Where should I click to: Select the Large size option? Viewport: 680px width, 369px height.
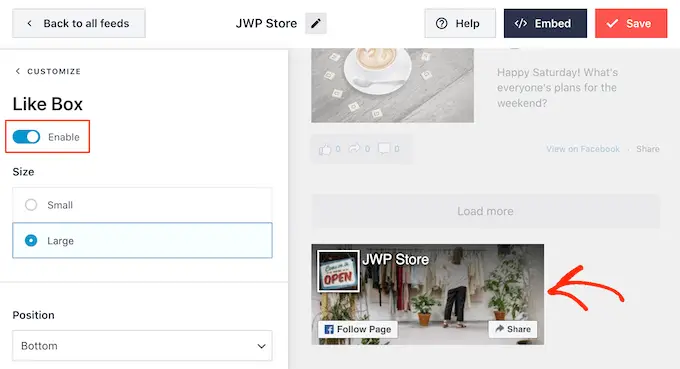142,240
